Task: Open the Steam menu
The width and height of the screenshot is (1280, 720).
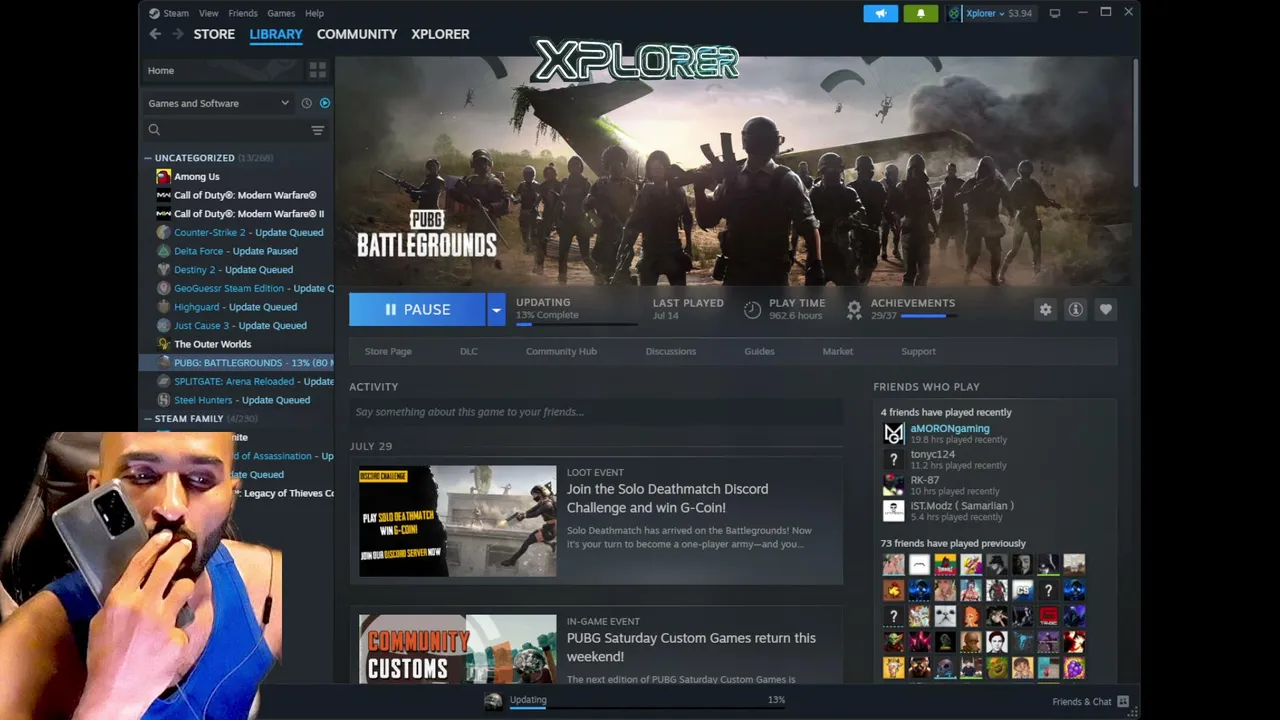Action: (x=176, y=13)
